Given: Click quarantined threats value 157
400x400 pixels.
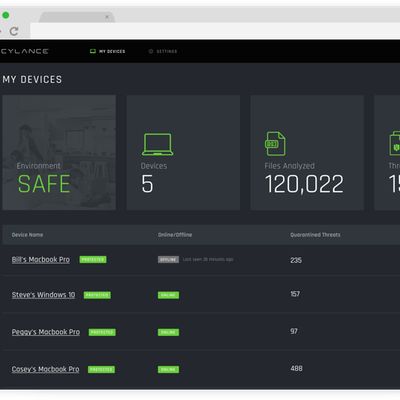Looking at the screenshot, I should point(295,294).
